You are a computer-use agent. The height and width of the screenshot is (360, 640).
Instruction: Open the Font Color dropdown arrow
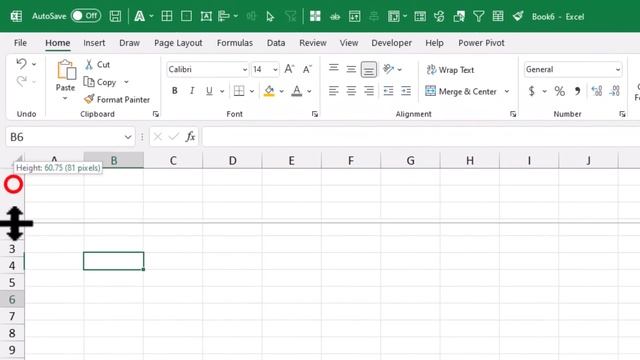point(309,91)
